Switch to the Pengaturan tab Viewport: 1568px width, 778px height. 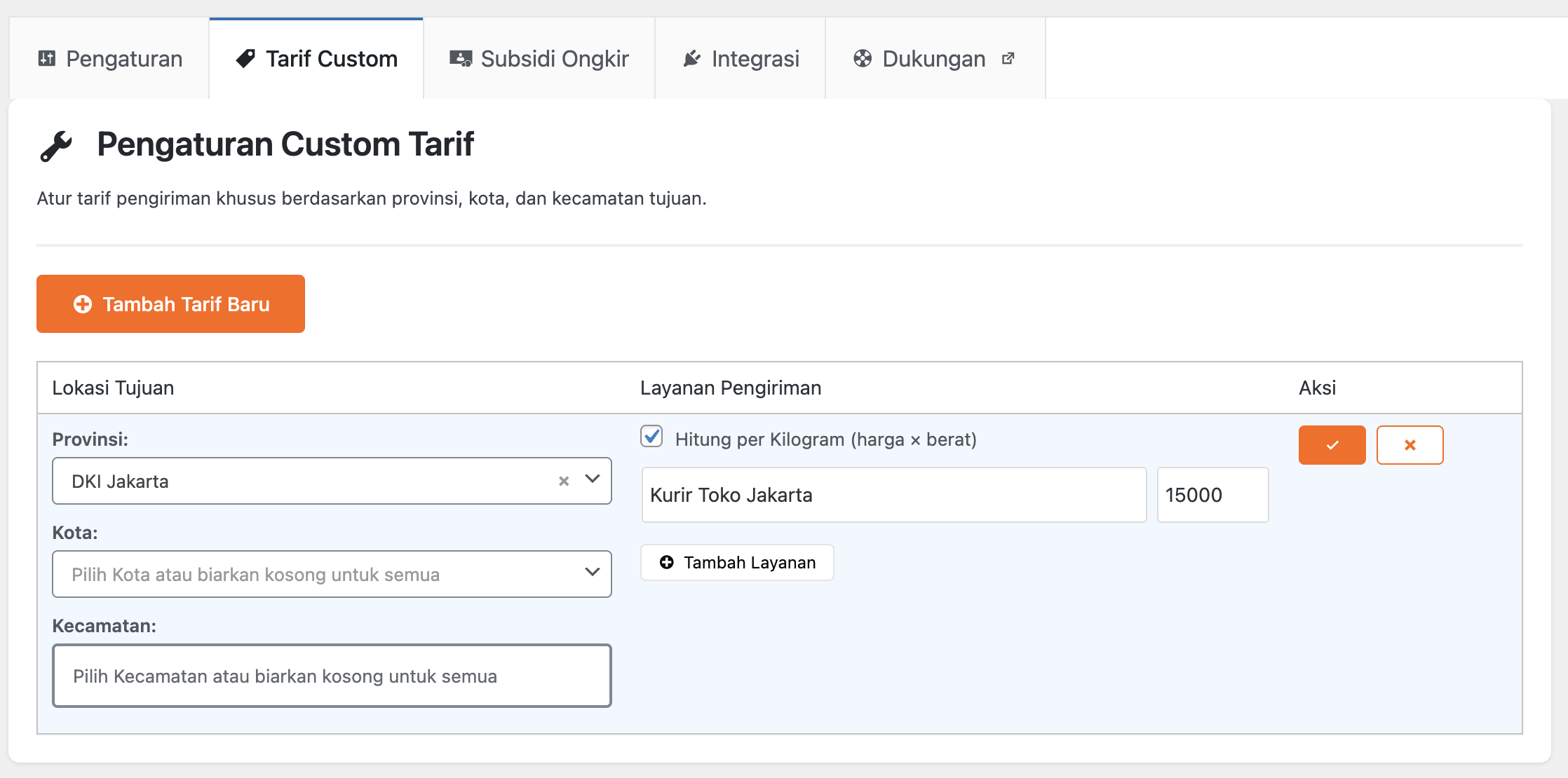pos(124,59)
